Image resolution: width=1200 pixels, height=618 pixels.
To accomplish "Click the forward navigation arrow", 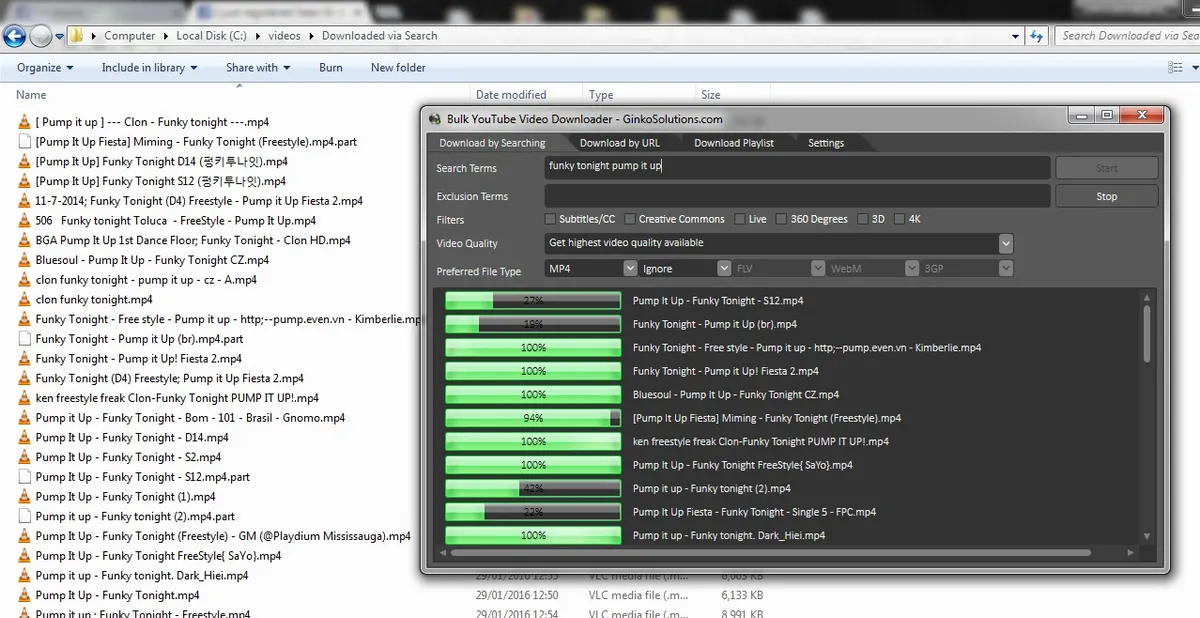I will (x=39, y=35).
